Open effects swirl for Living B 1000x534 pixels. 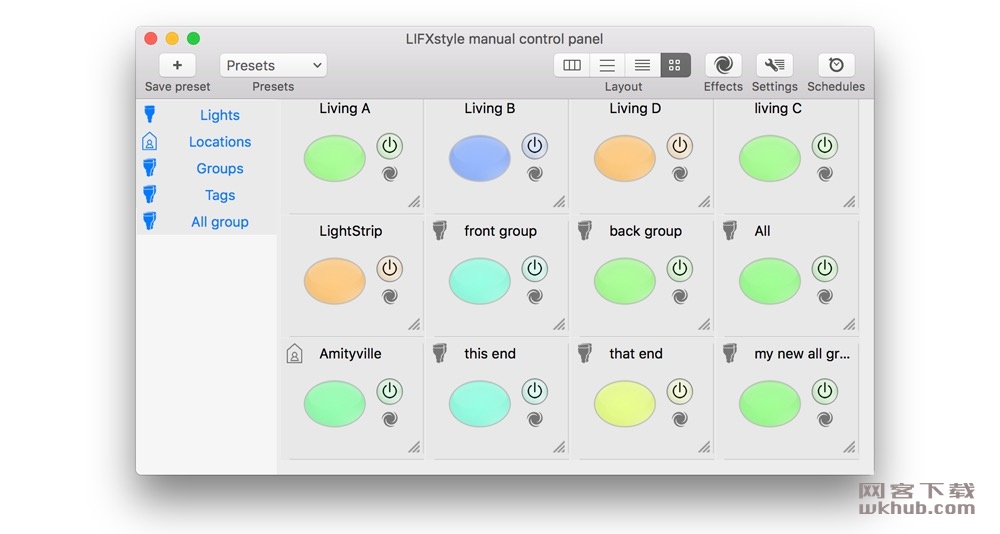coord(534,174)
